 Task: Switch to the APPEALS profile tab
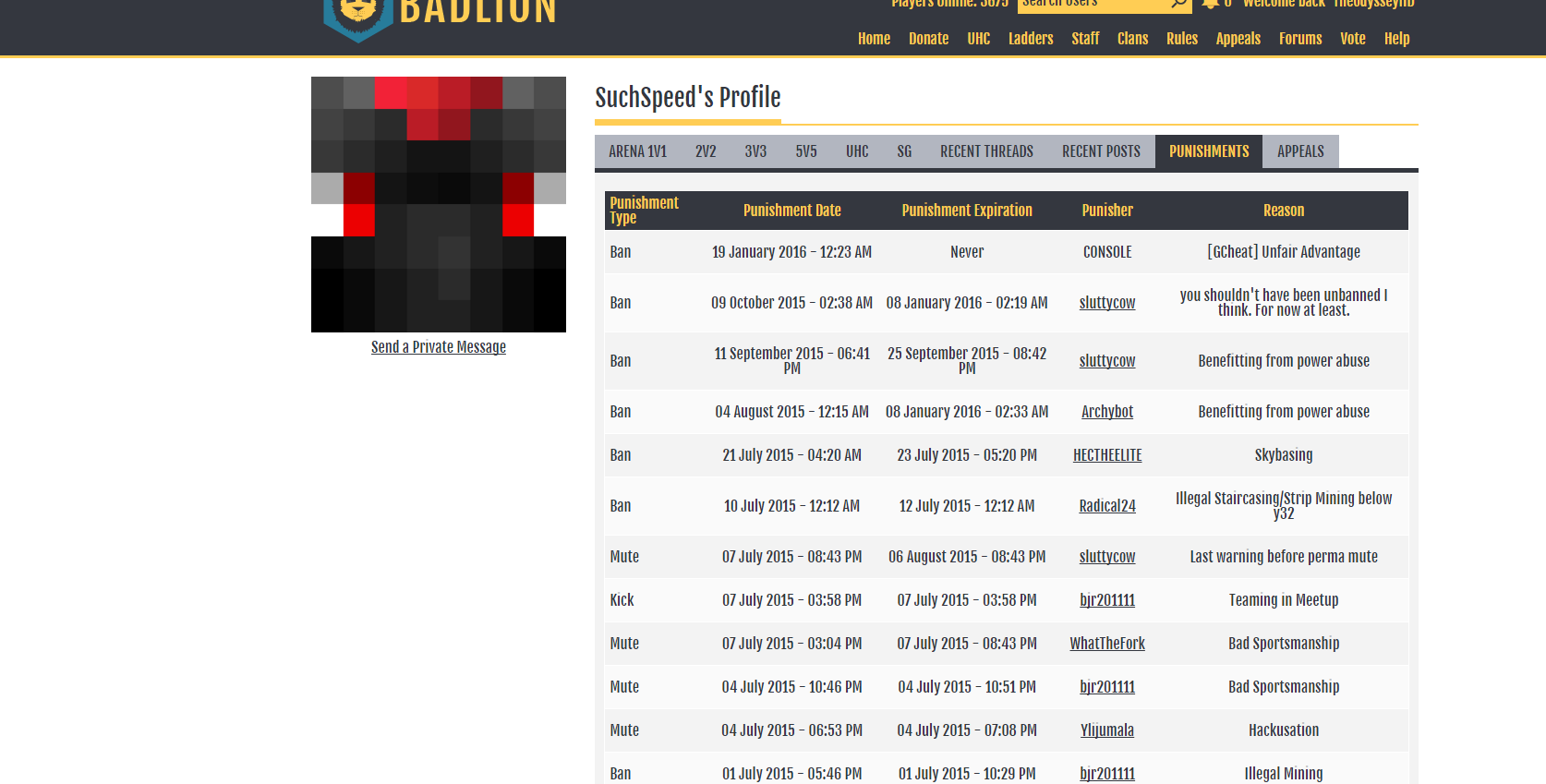1300,151
